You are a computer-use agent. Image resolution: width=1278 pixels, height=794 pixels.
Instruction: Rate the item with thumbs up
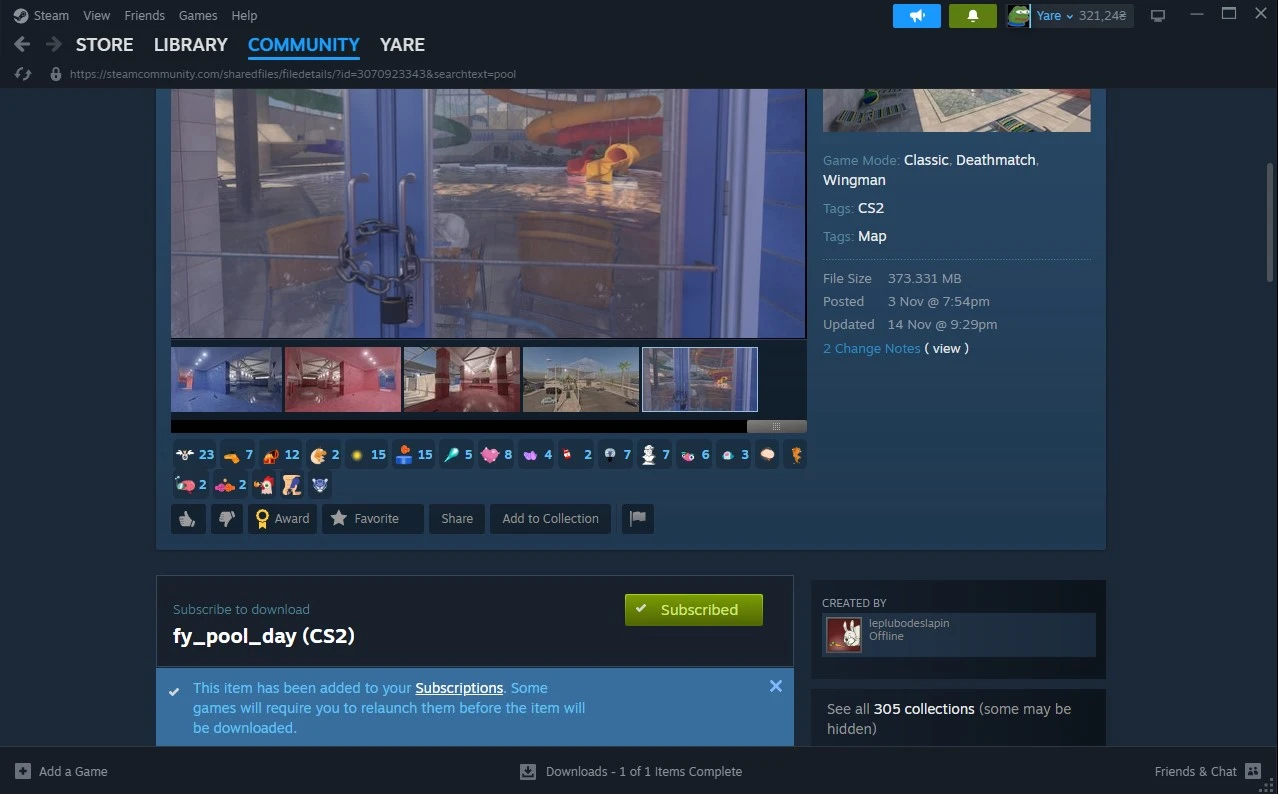point(188,518)
